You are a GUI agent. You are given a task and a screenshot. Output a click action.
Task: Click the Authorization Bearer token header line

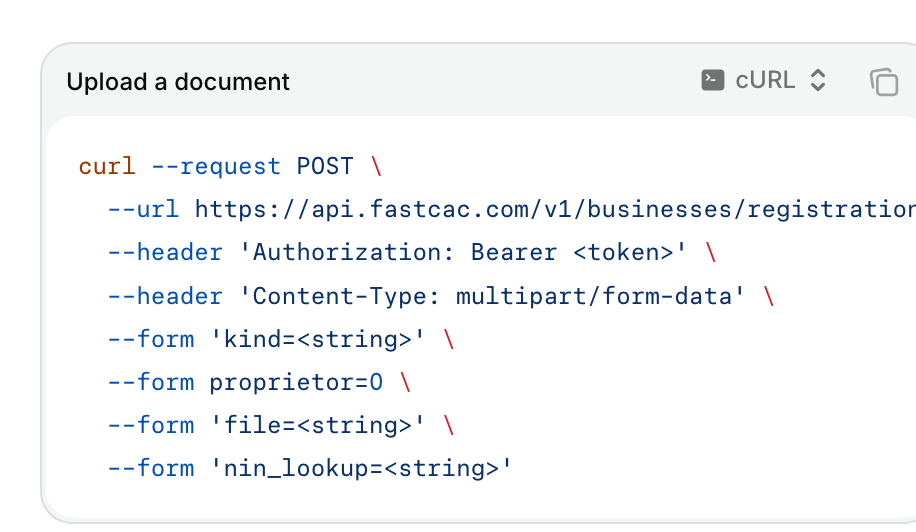pos(412,252)
